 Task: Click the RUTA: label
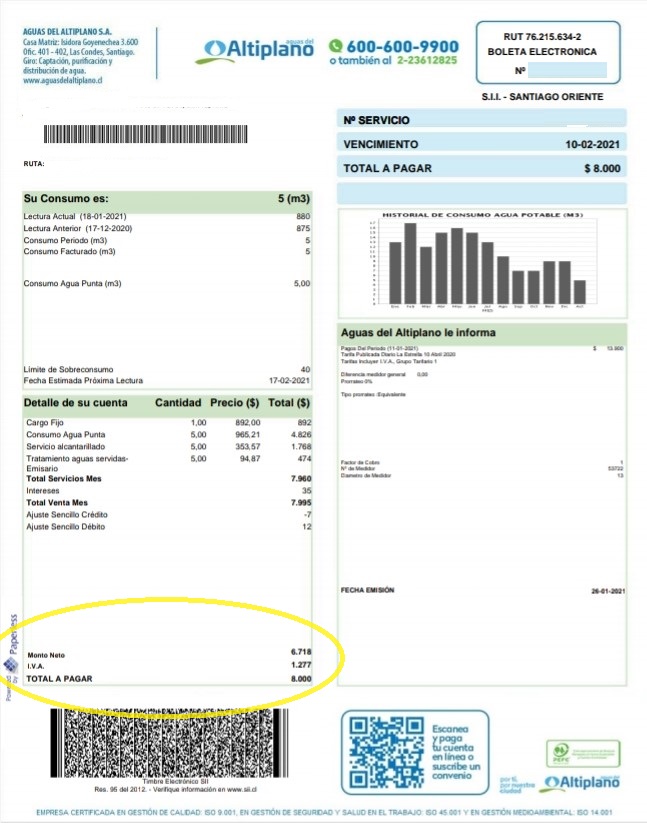pyautogui.click(x=34, y=164)
